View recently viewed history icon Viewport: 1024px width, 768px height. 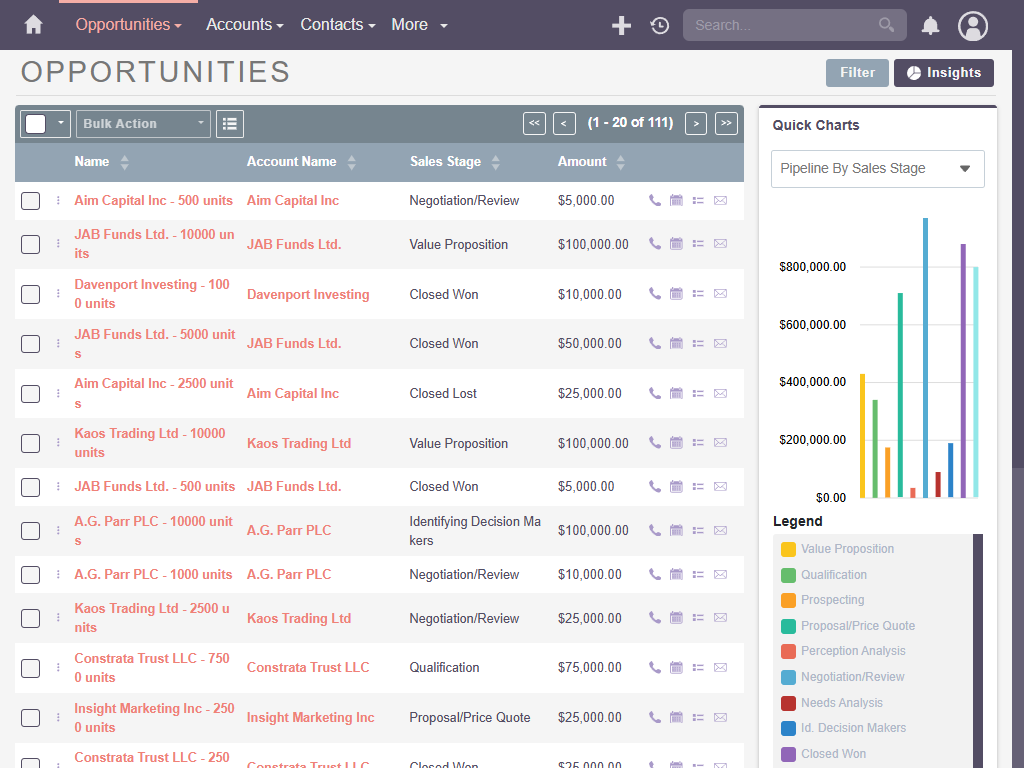point(659,25)
